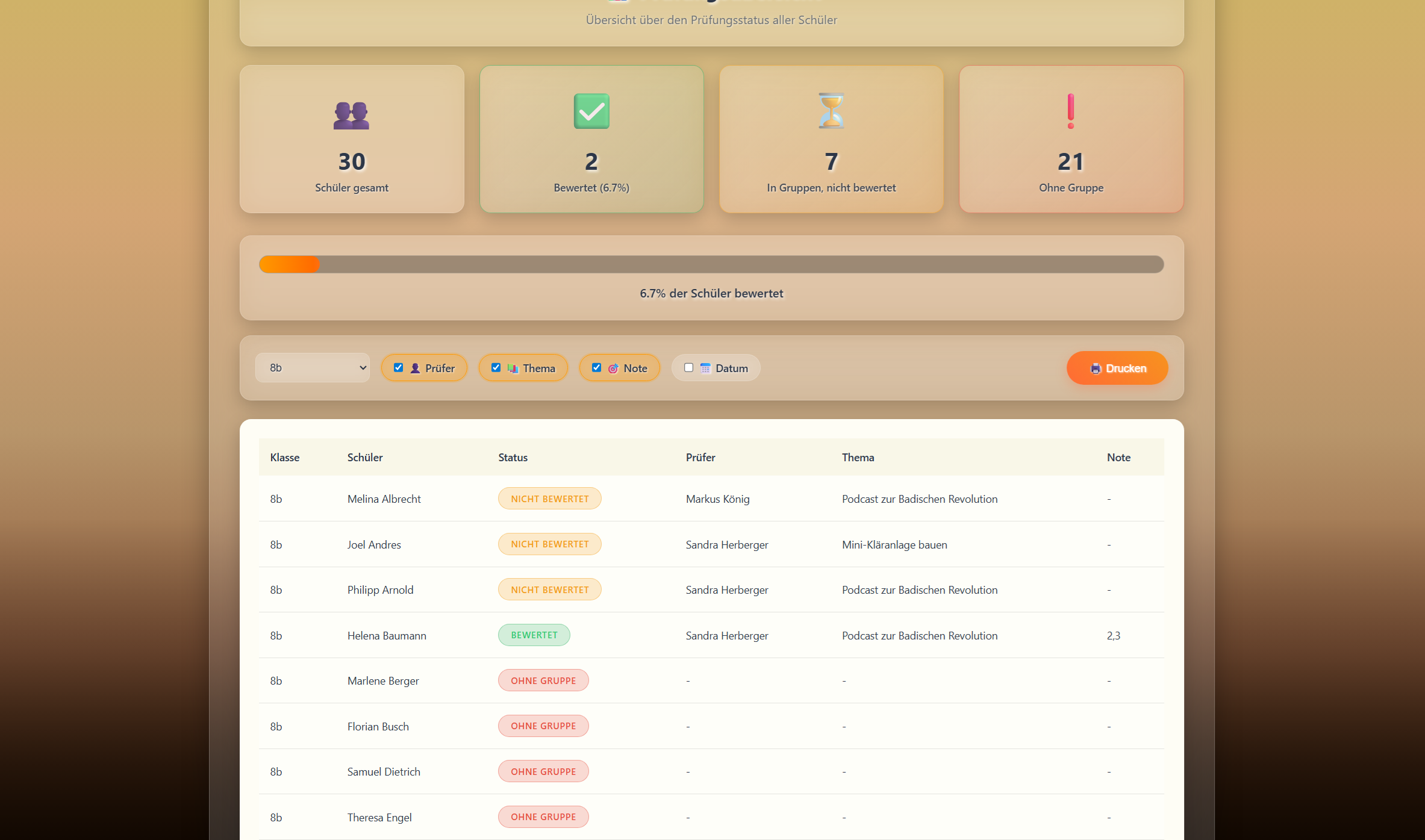Uncheck the Thema column checkbox
Image resolution: width=1425 pixels, height=840 pixels.
click(x=496, y=368)
